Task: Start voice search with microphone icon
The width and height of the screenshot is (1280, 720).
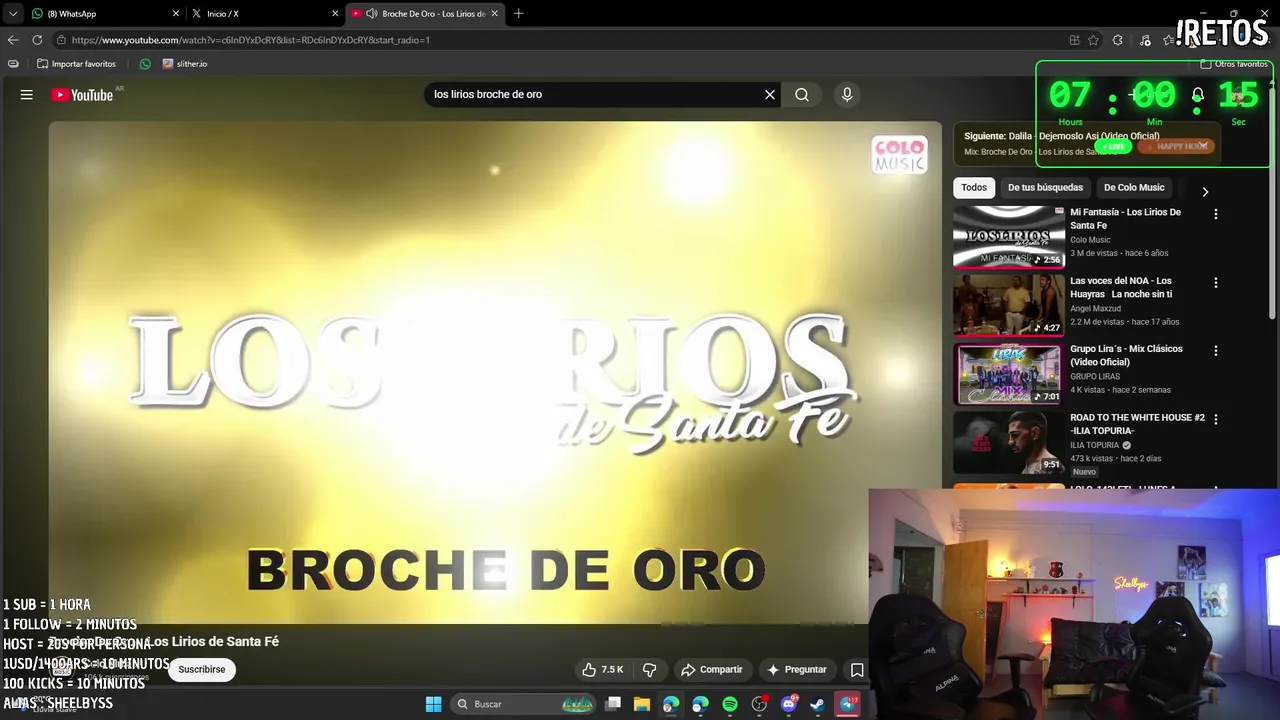Action: point(847,94)
